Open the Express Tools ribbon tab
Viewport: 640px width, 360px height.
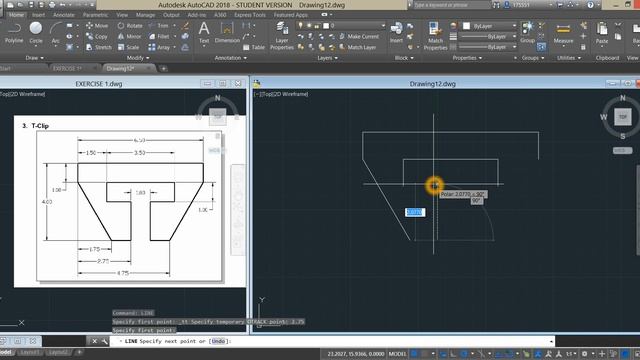tap(250, 15)
